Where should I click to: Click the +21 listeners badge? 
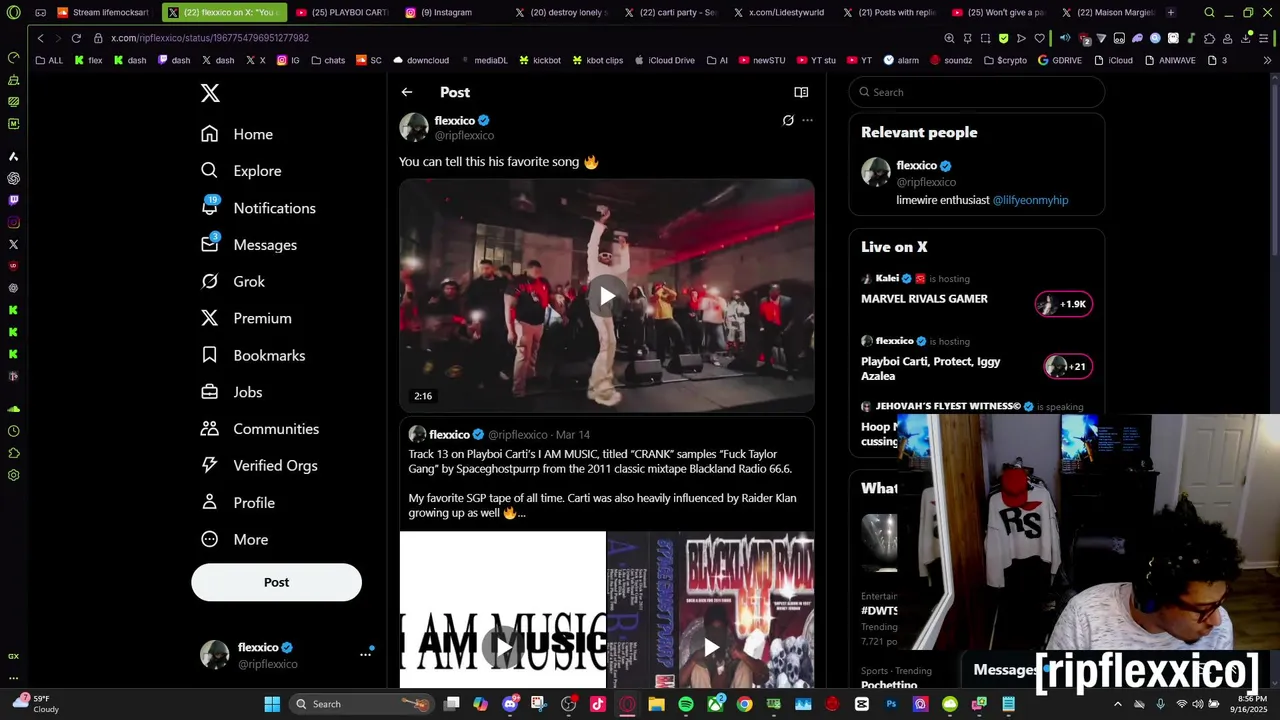click(x=1068, y=366)
